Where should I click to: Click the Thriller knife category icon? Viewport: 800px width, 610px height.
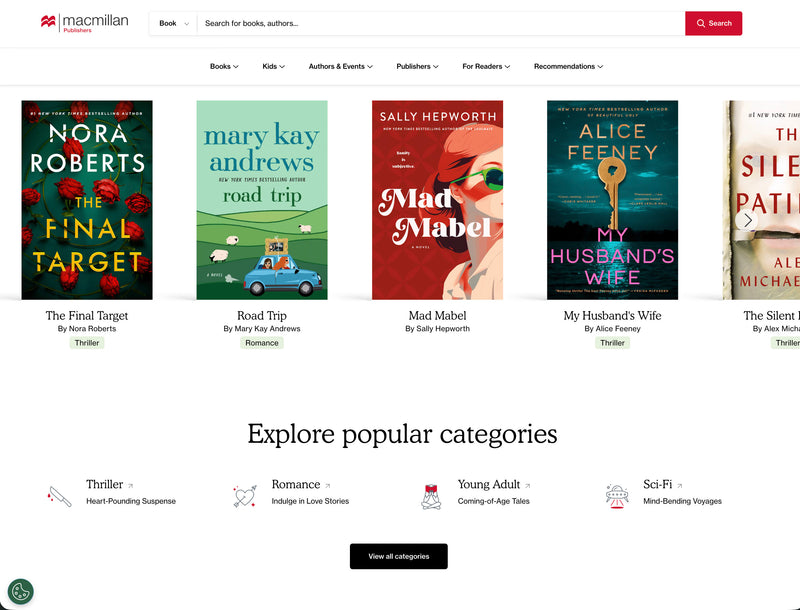tap(59, 497)
